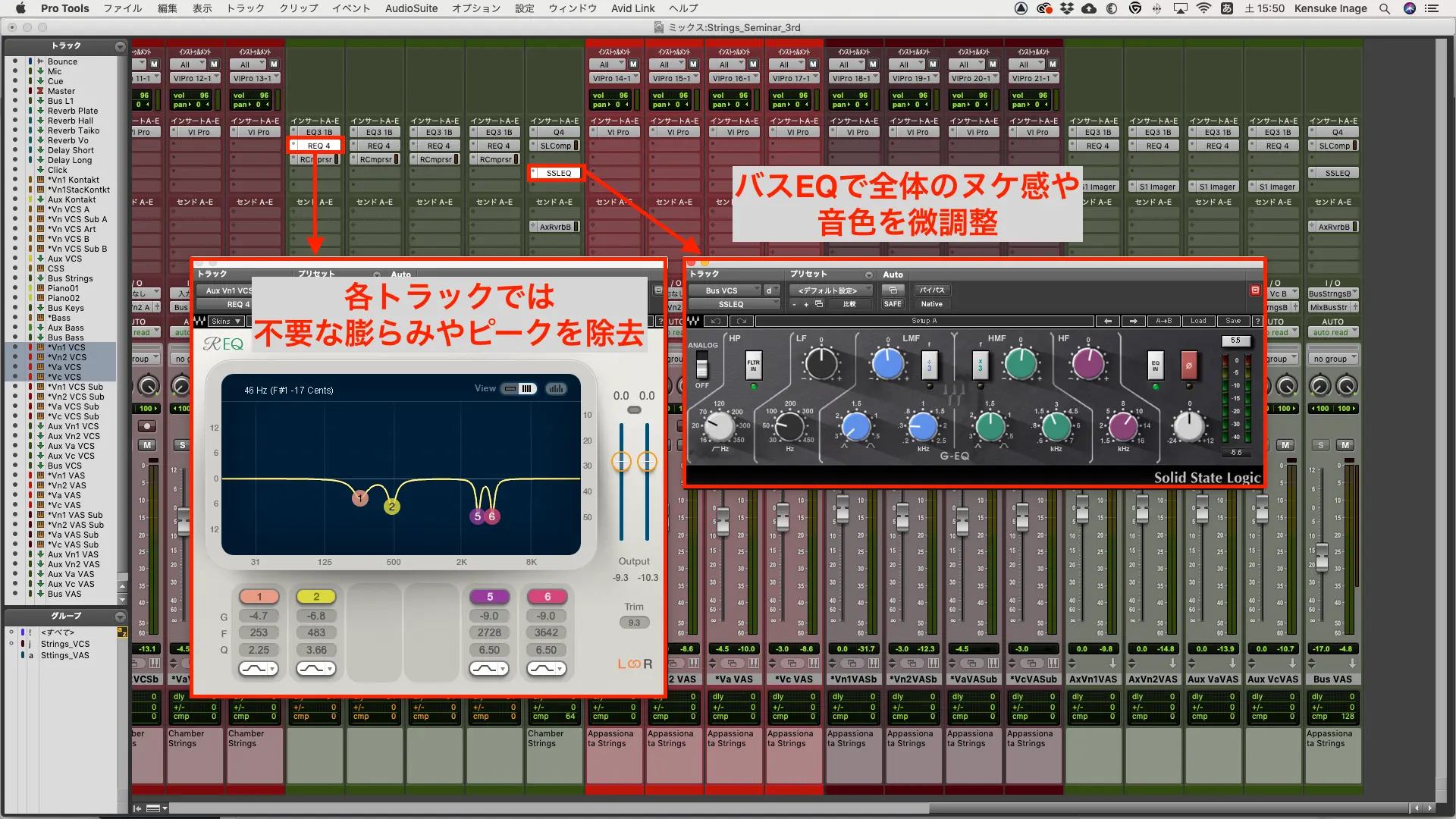Click the REQ analyzer spectrum view icon

(556, 389)
